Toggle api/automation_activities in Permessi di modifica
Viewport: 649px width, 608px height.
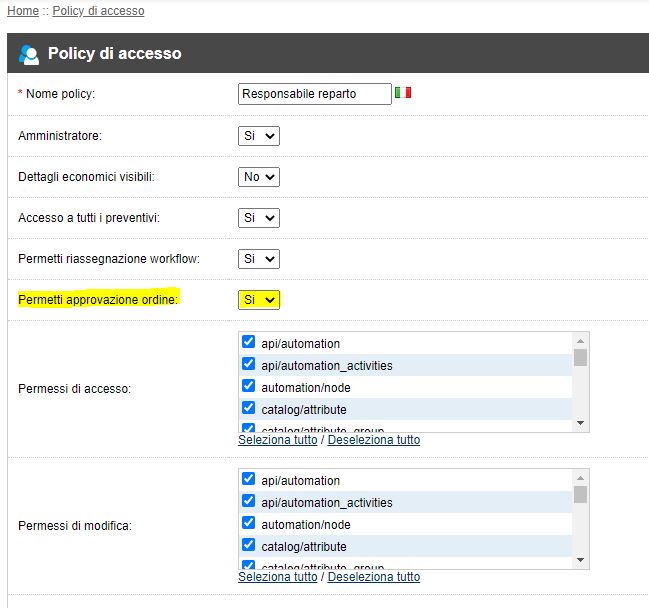pos(248,501)
